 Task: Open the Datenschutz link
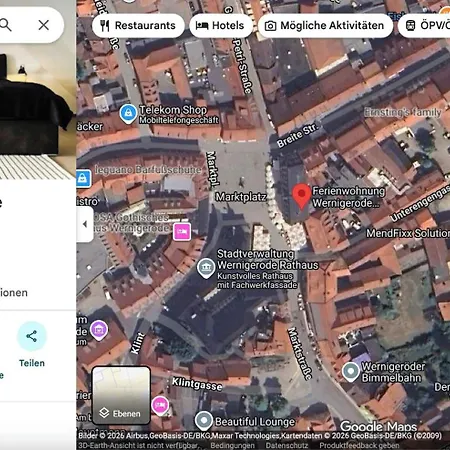[287, 445]
